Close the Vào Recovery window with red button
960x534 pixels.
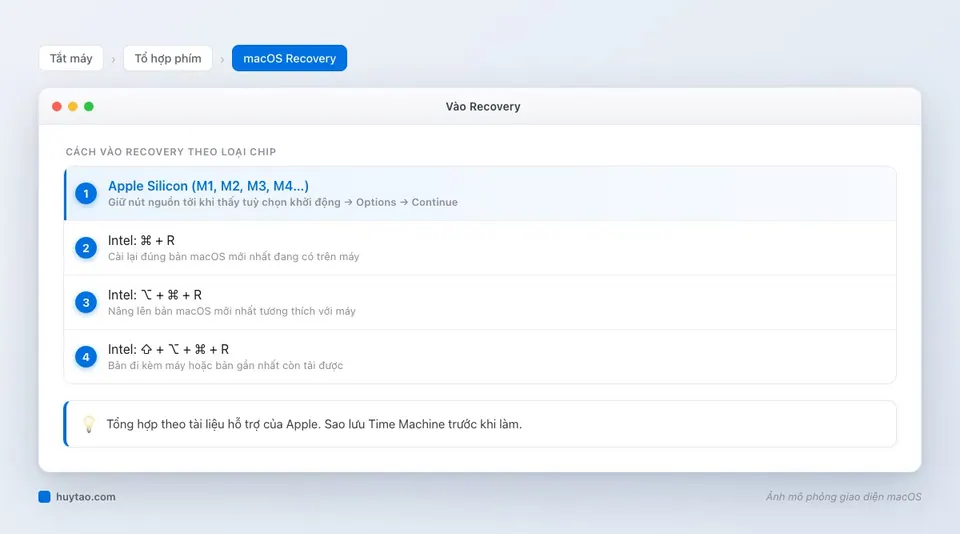(x=57, y=107)
